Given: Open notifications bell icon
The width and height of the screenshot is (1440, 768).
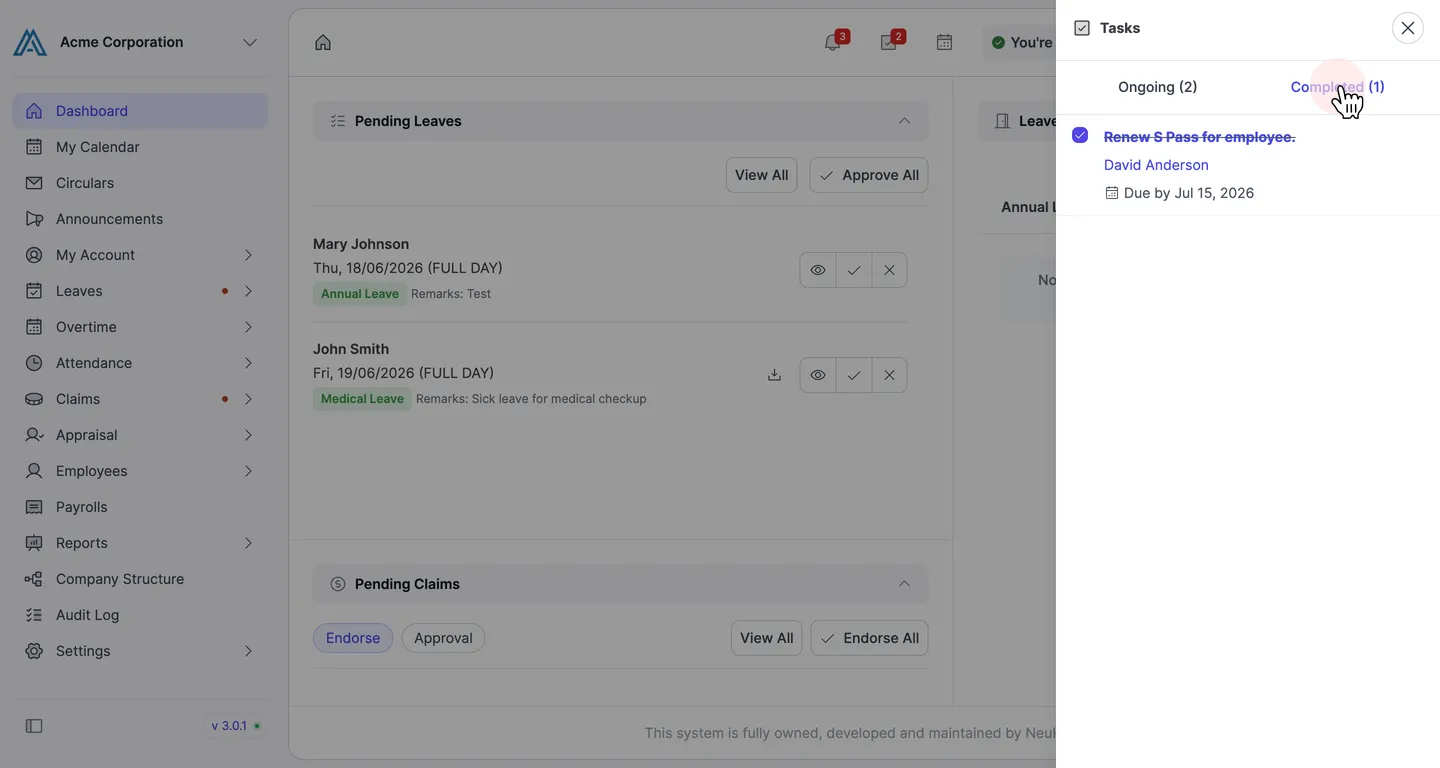Looking at the screenshot, I should point(832,42).
